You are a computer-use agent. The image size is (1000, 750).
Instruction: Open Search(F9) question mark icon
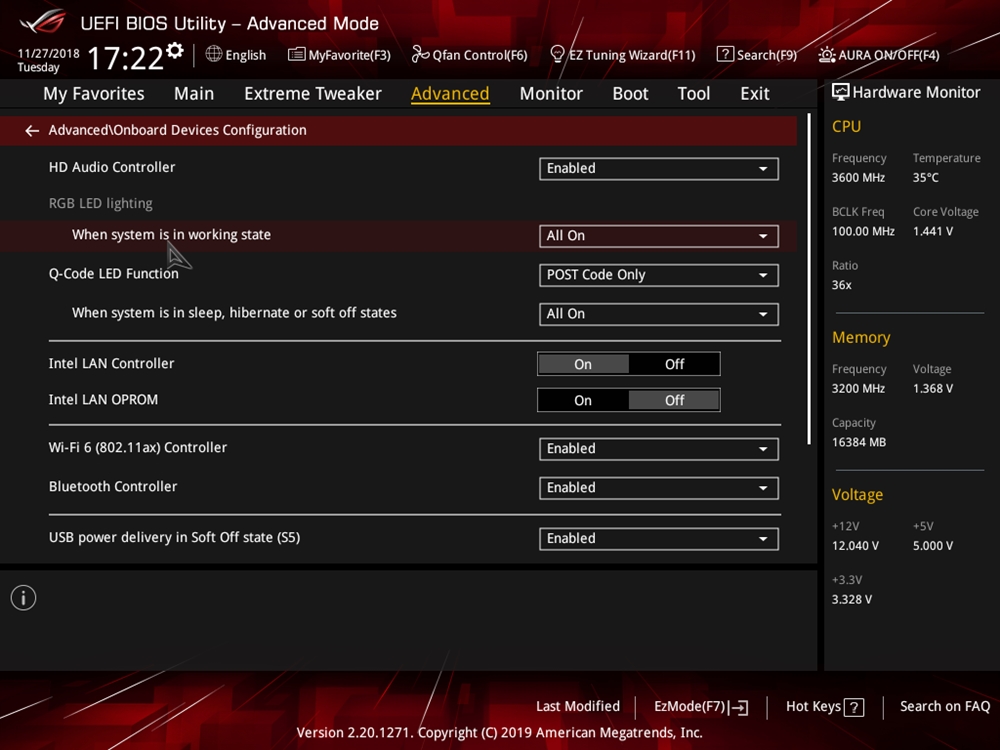[725, 55]
